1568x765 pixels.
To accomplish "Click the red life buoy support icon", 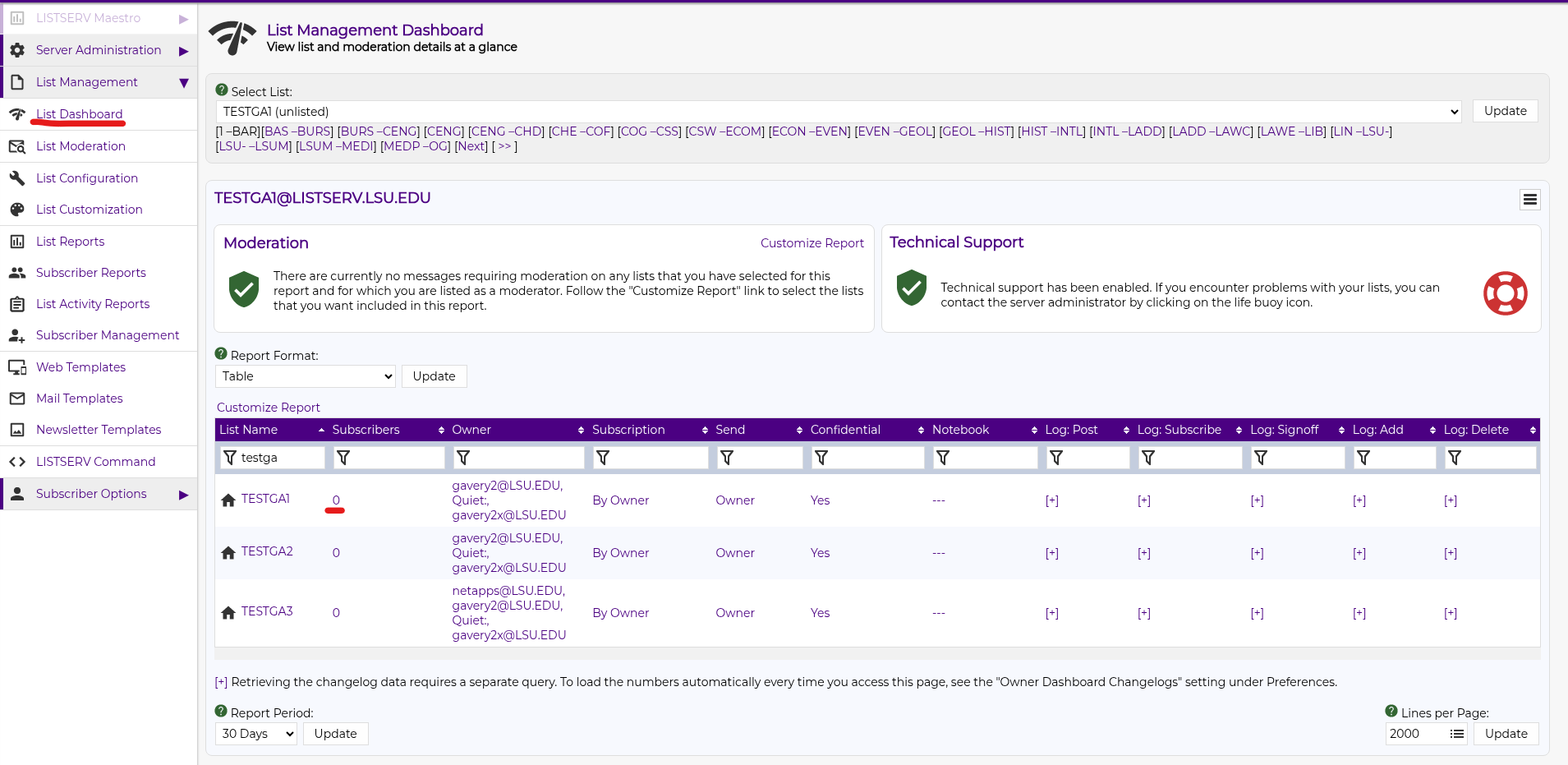I will pyautogui.click(x=1504, y=293).
